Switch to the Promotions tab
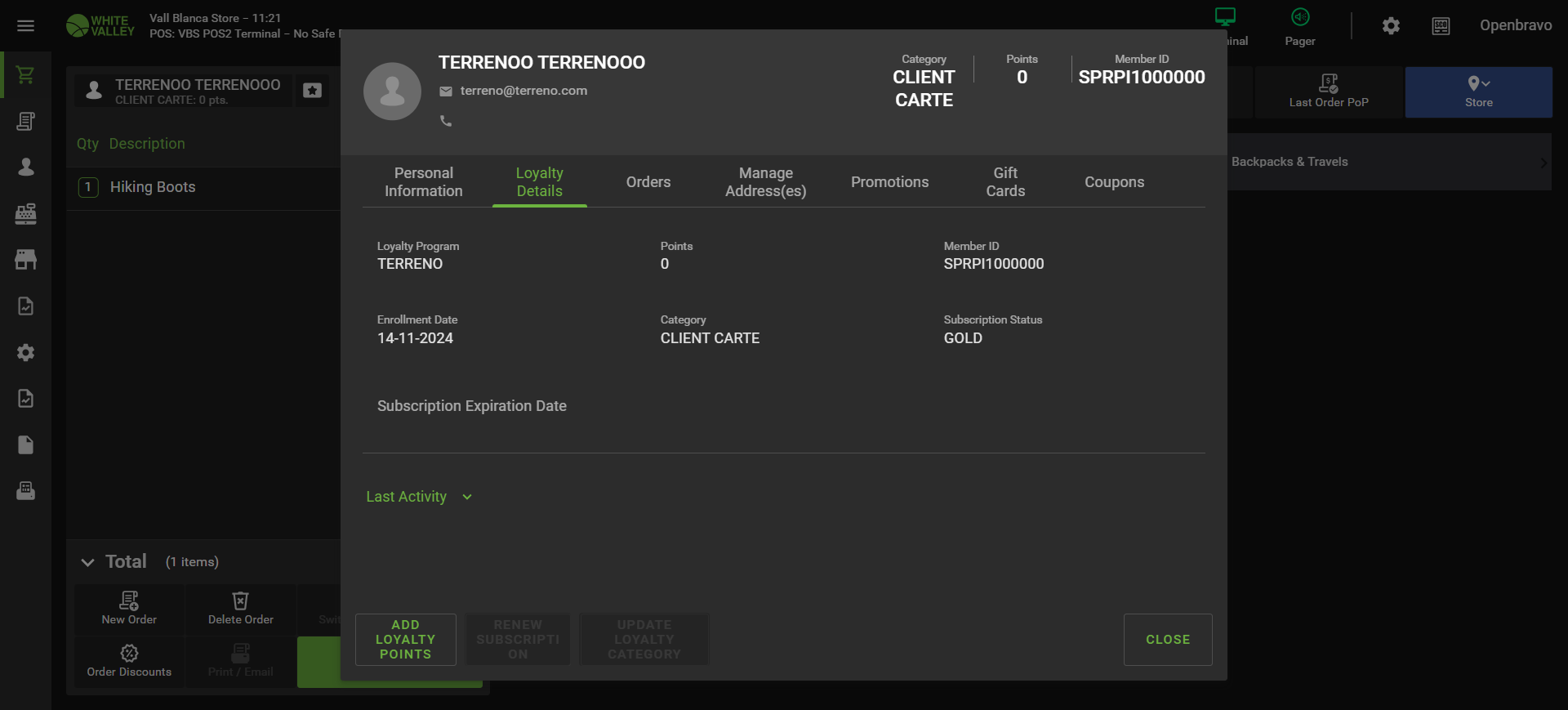 coord(890,181)
